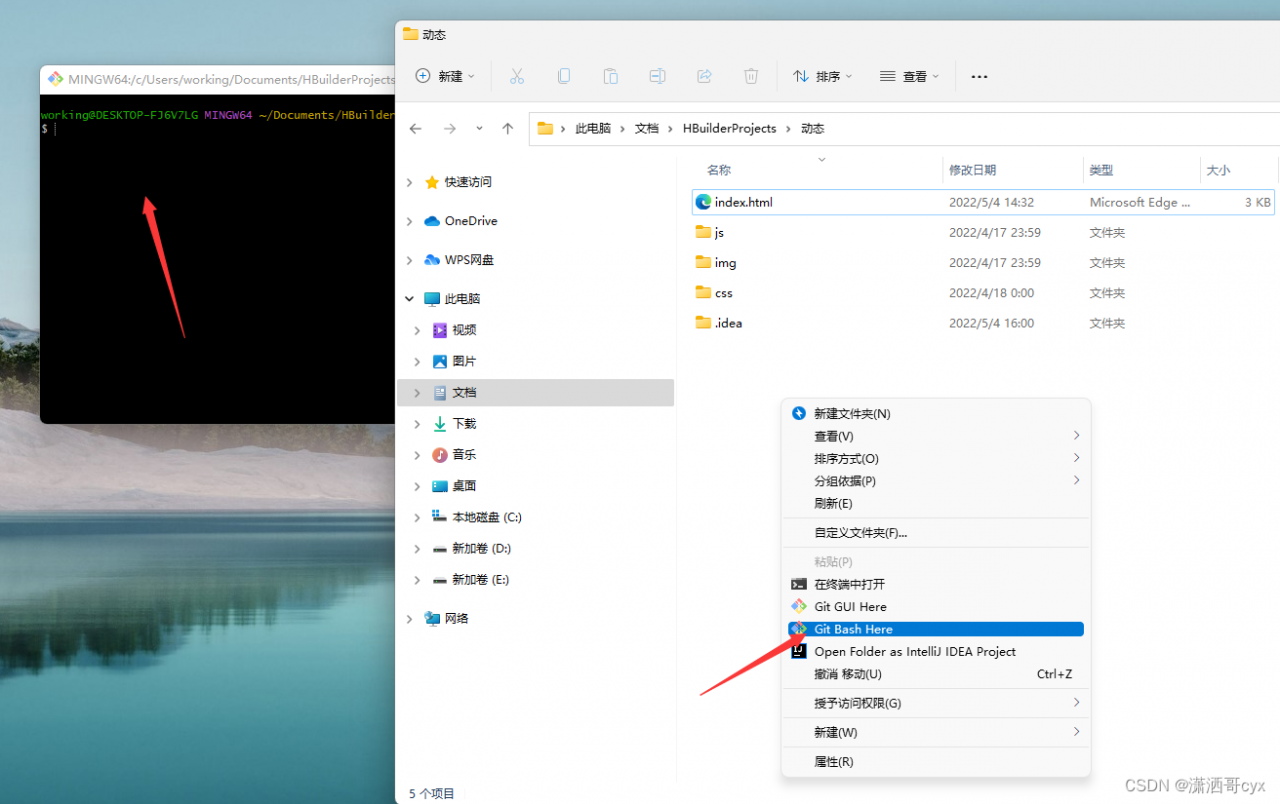Screen dimensions: 1280x804
Task: Click the 音乐 music icon in sidebar
Action: pyautogui.click(x=440, y=455)
